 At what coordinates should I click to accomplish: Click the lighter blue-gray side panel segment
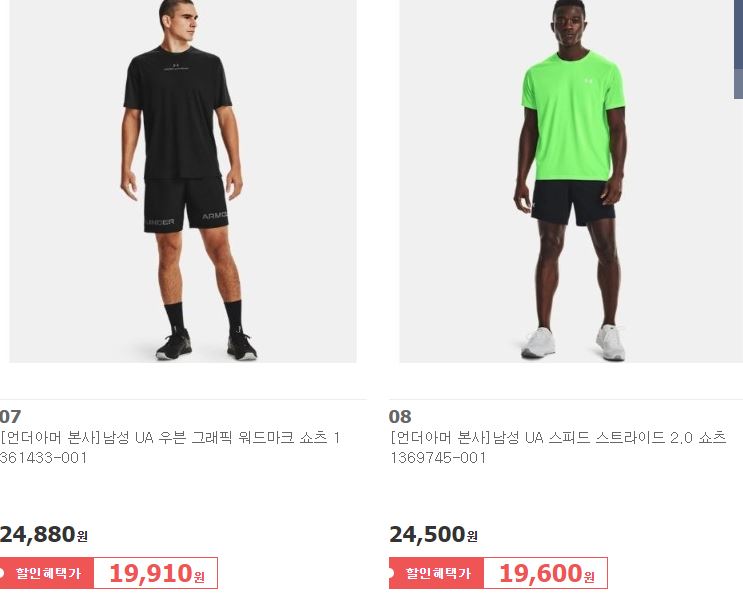pos(738,84)
